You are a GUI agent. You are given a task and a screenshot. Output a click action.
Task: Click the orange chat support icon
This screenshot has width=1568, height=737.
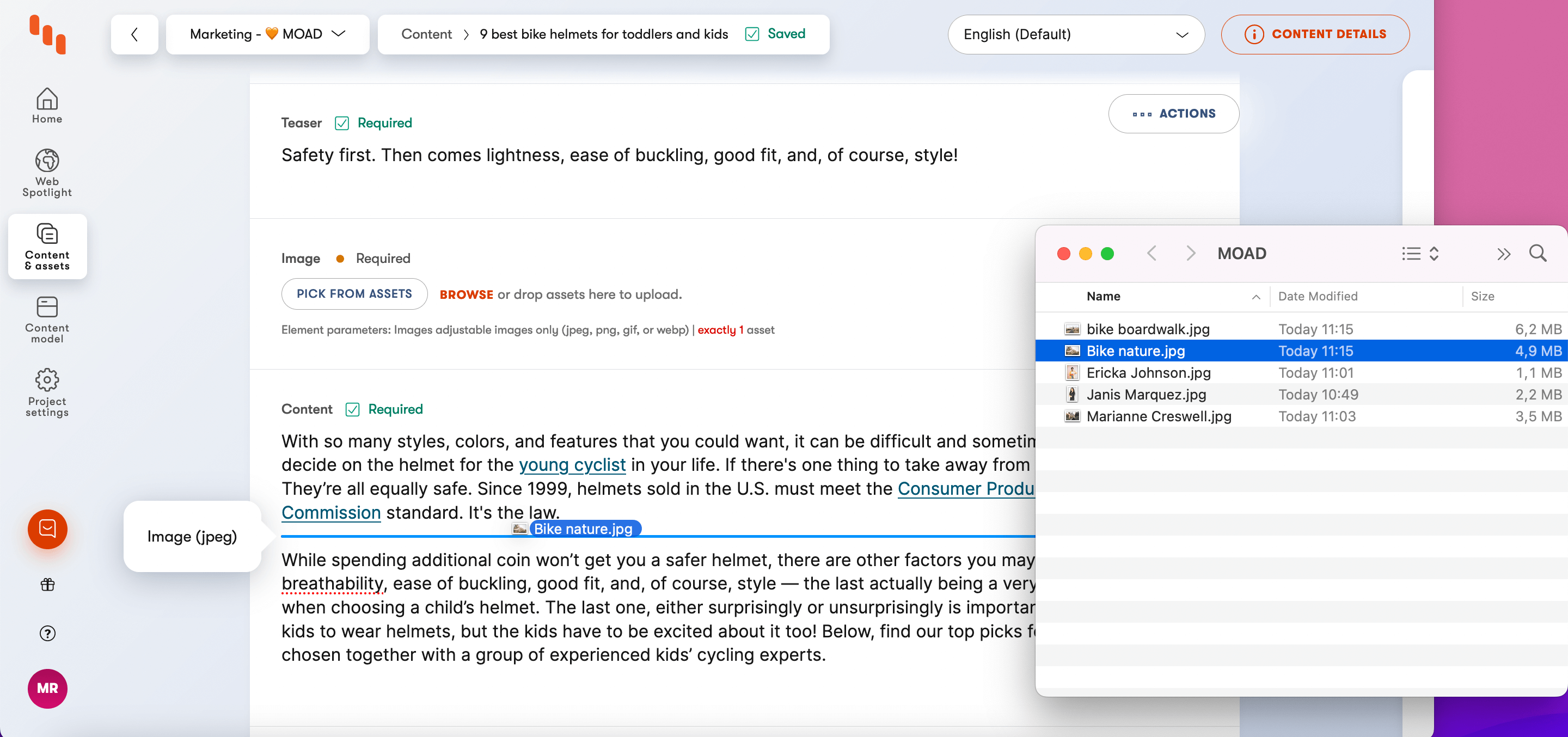(x=47, y=529)
